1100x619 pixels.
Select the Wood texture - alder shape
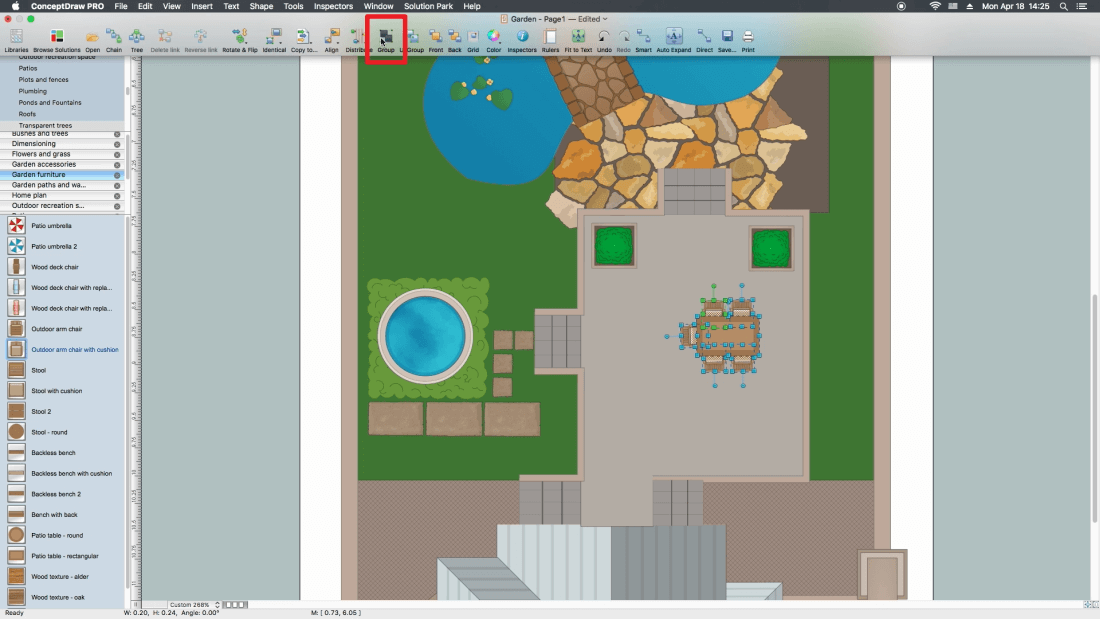(x=62, y=577)
